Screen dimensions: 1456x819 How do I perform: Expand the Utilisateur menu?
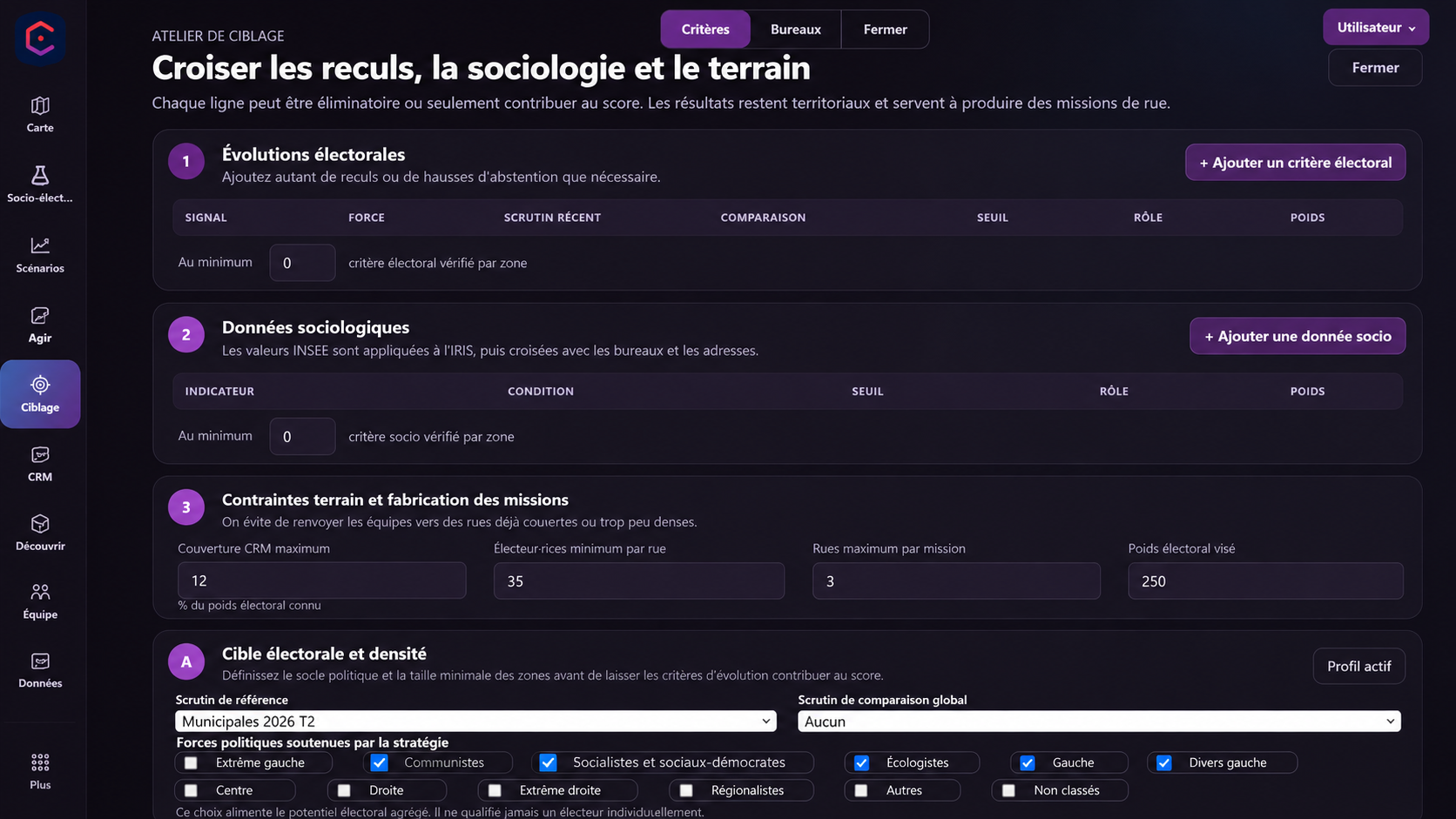coord(1376,28)
